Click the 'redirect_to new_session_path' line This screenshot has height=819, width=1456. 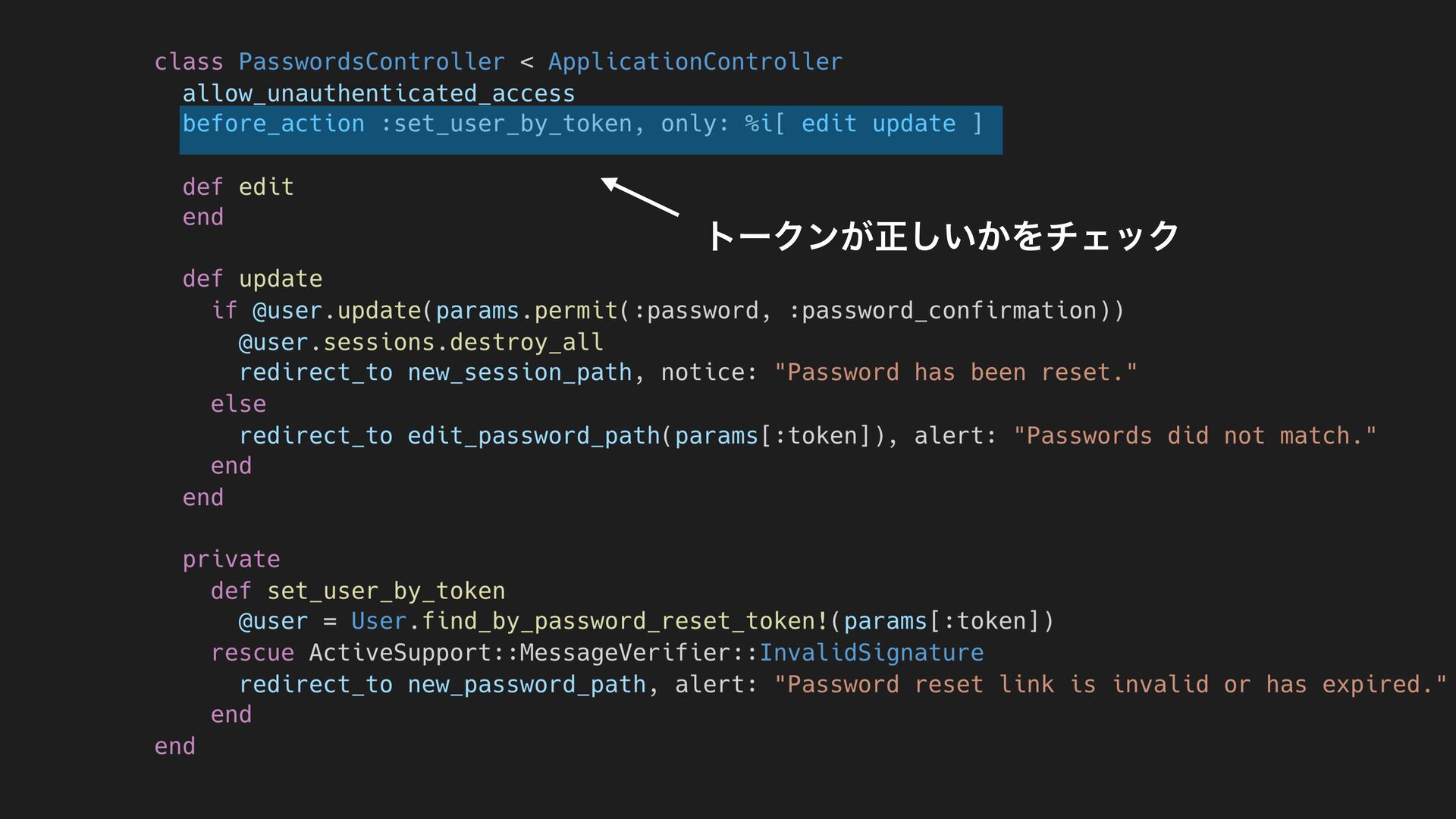tap(688, 372)
